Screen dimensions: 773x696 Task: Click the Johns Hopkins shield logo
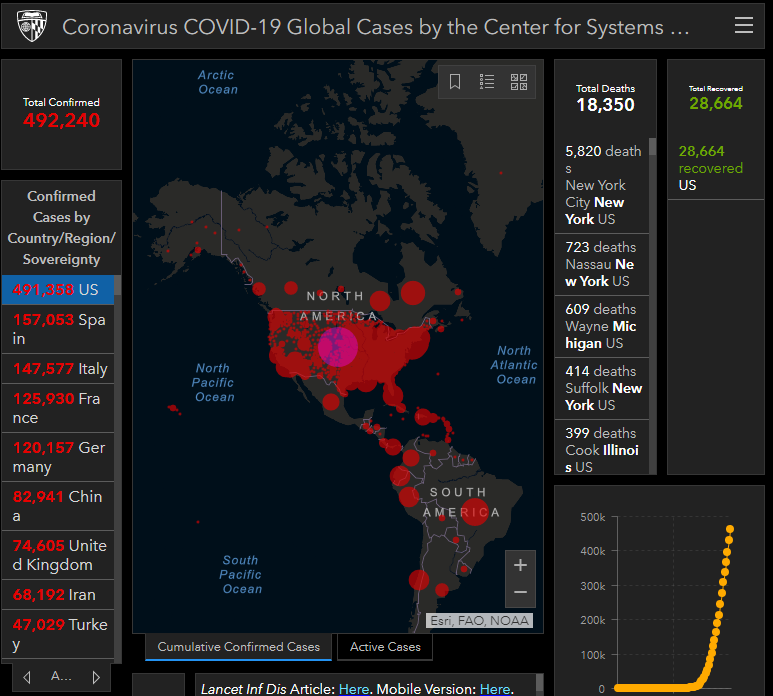click(x=32, y=26)
